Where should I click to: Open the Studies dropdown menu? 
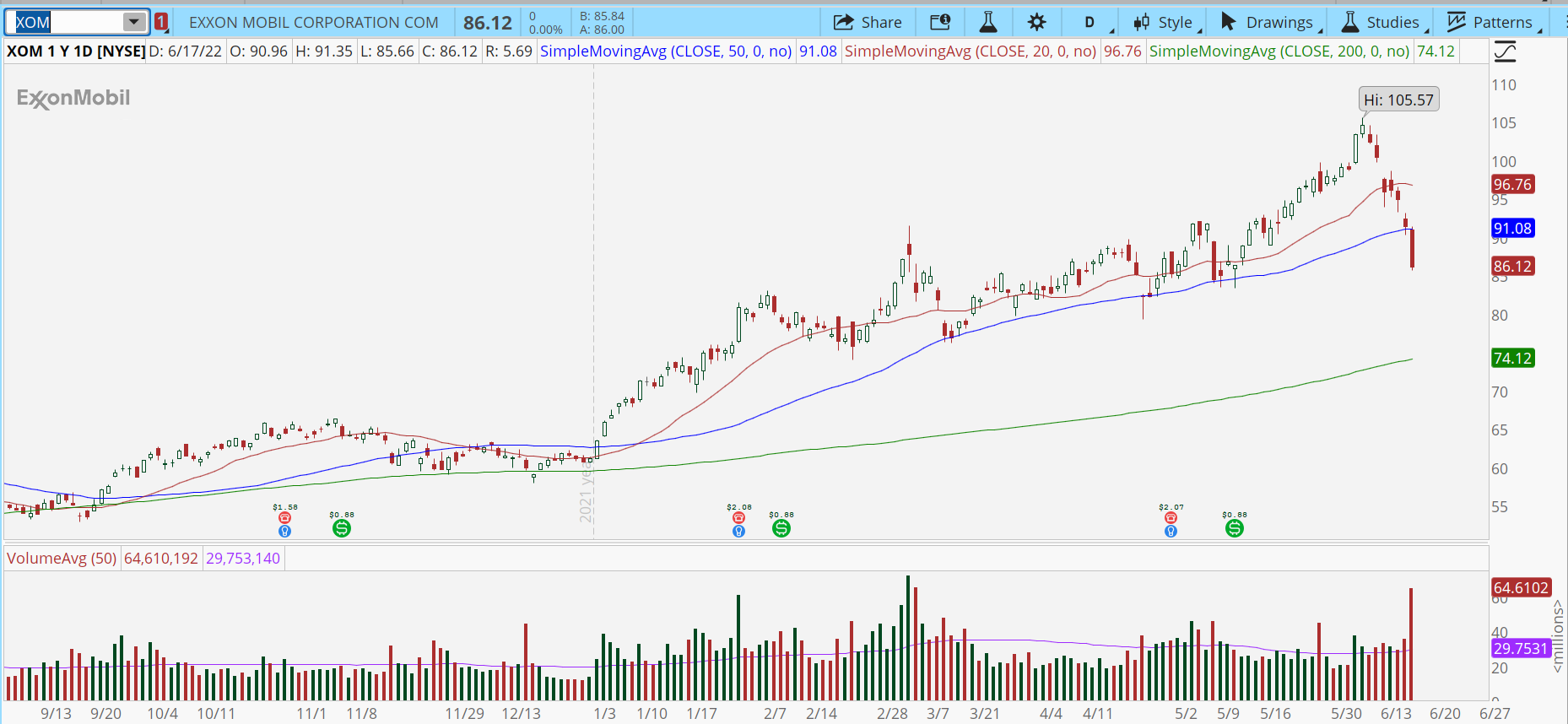point(1381,23)
